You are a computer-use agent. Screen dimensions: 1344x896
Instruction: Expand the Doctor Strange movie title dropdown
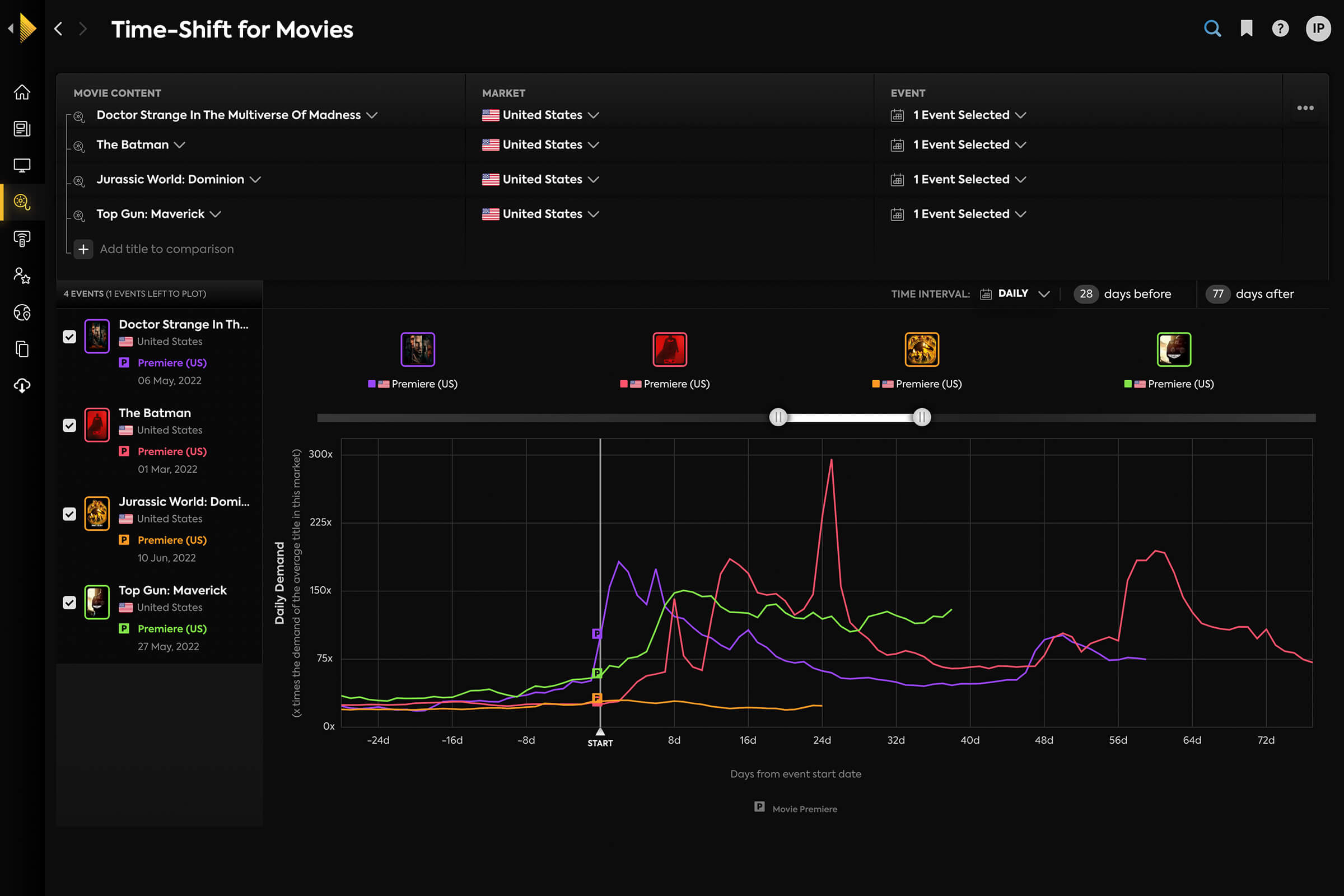[x=237, y=115]
